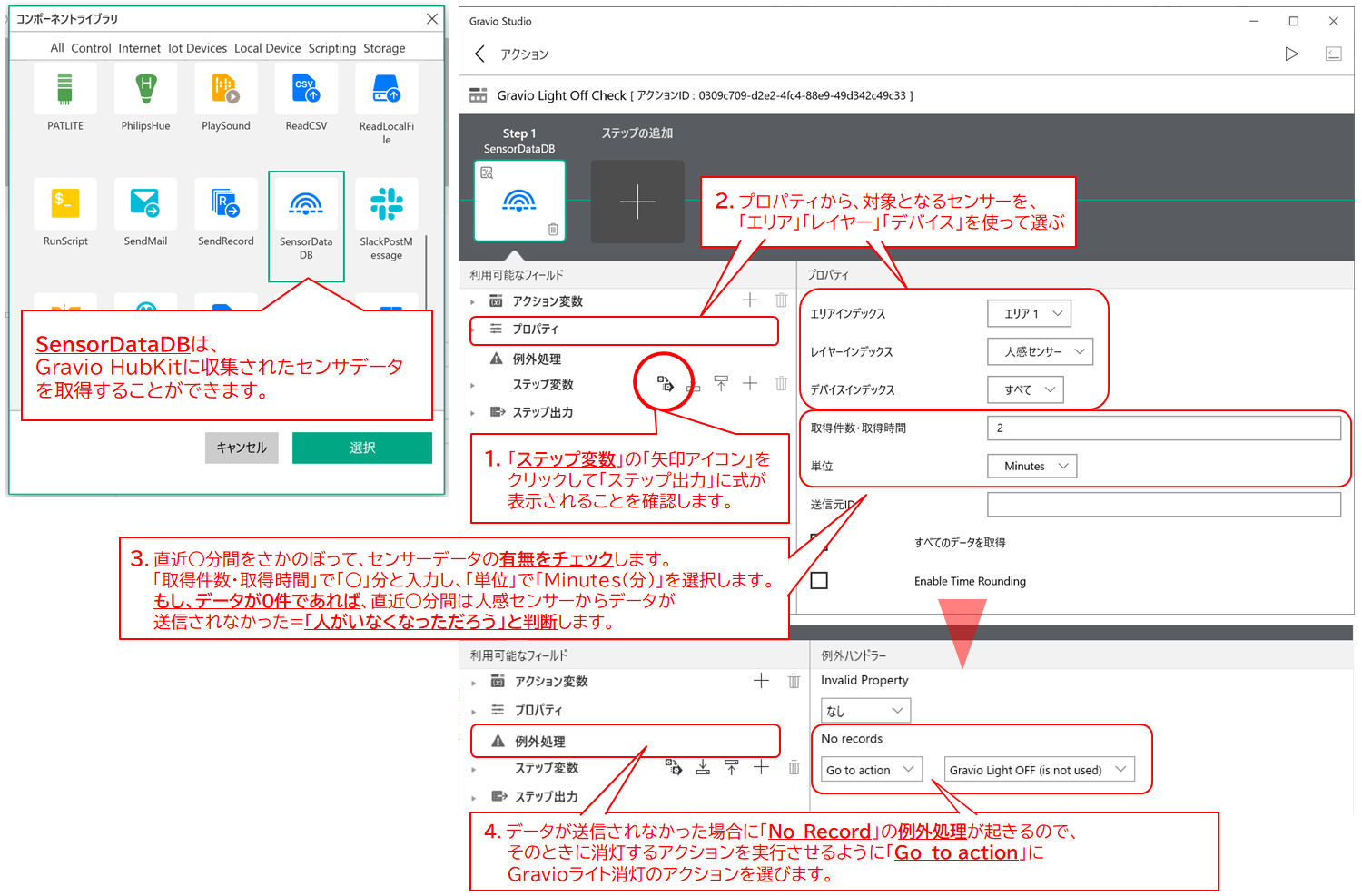Select the SensorDataDB component in library
Image resolution: width=1362 pixels, height=896 pixels.
click(306, 225)
